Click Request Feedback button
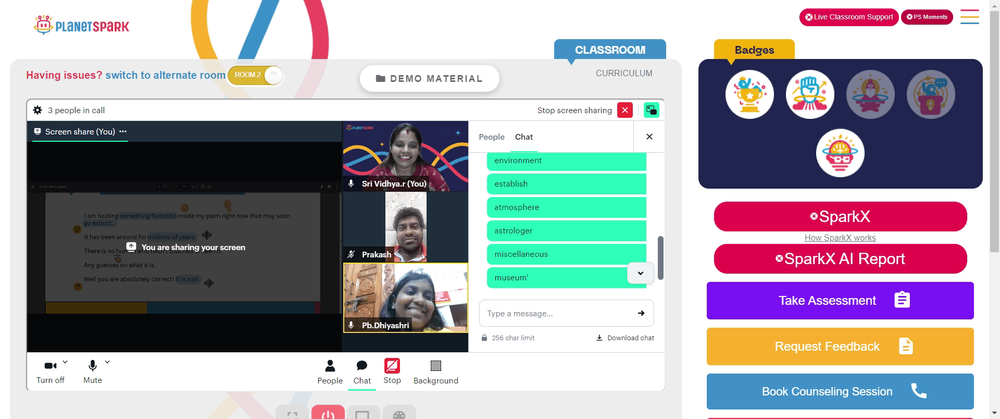1000x419 pixels. coord(840,346)
